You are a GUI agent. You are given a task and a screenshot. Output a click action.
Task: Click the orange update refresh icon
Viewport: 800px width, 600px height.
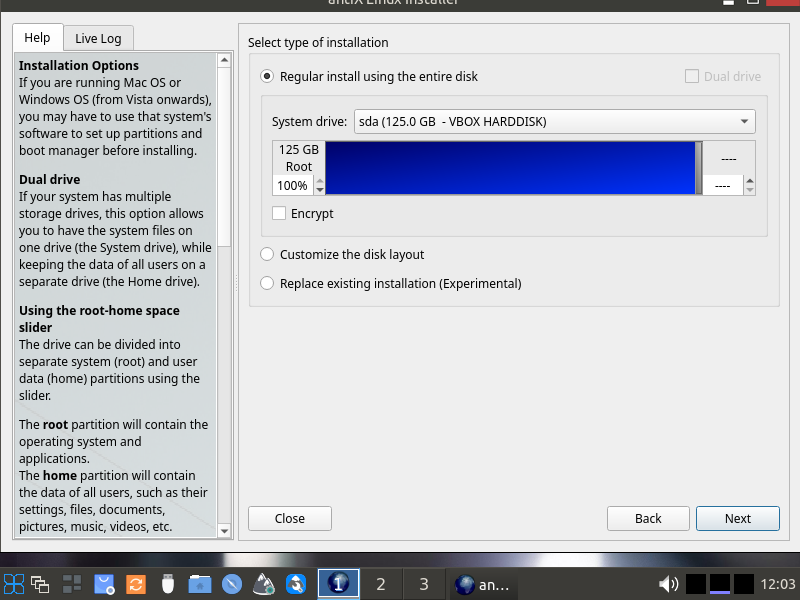coord(136,584)
